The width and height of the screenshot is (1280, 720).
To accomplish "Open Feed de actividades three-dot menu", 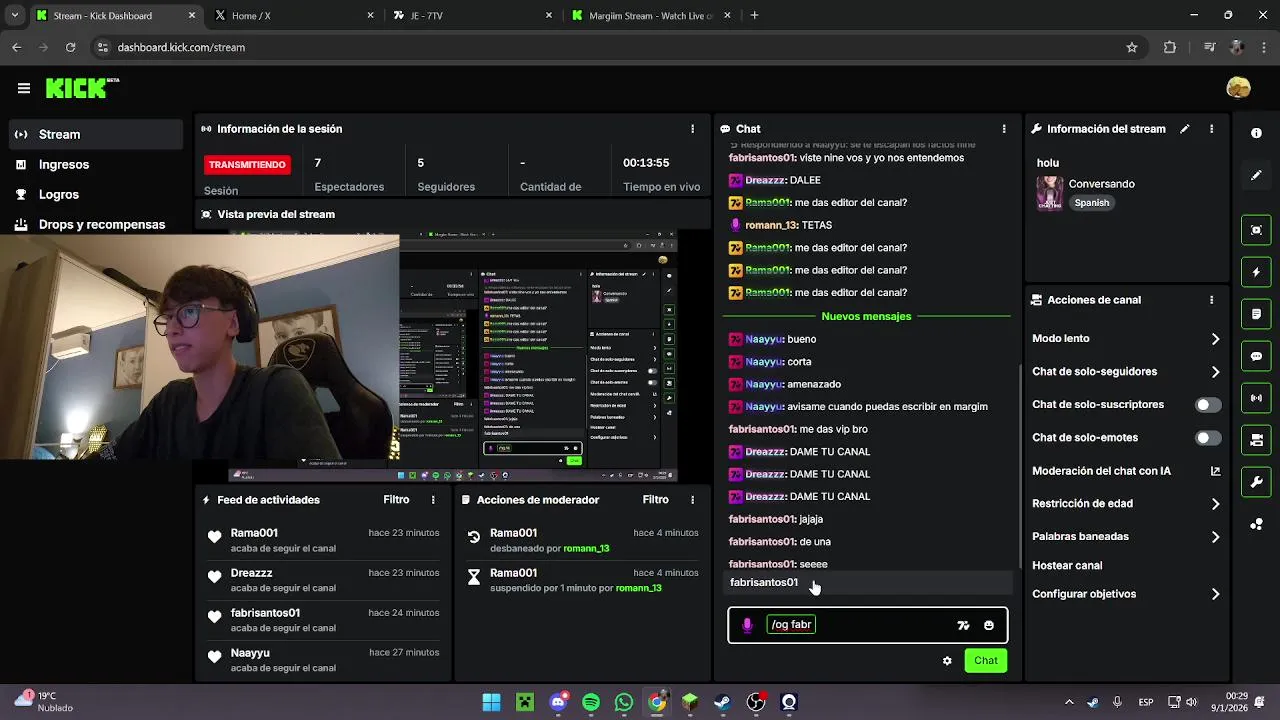I will pos(433,500).
